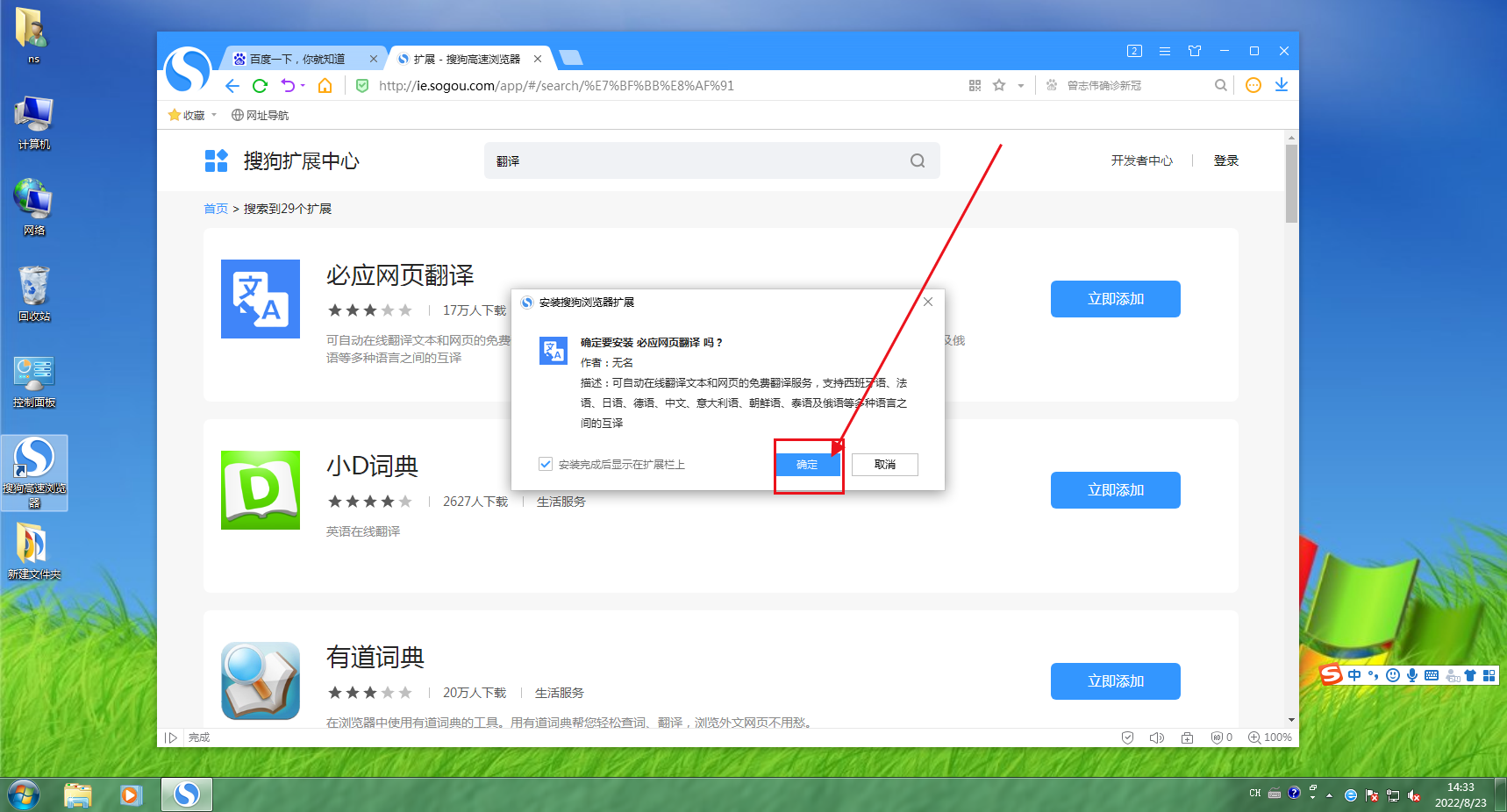Open the browser home page icon

325,85
